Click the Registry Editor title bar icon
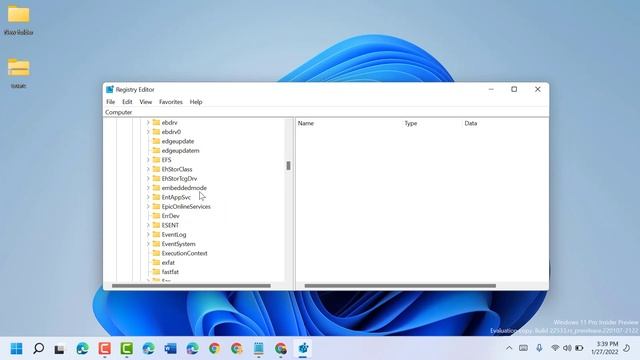This screenshot has width=640, height=360. 109,89
